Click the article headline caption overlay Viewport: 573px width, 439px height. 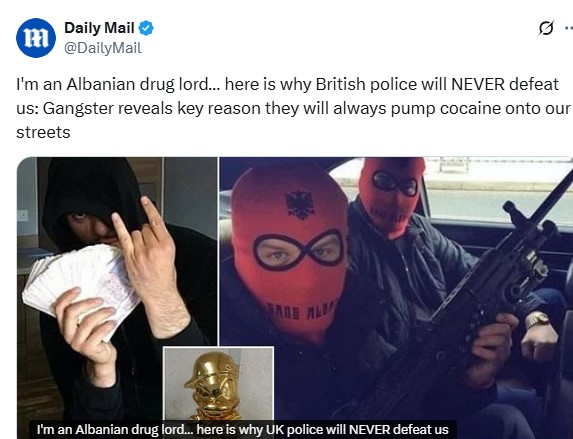(x=243, y=429)
